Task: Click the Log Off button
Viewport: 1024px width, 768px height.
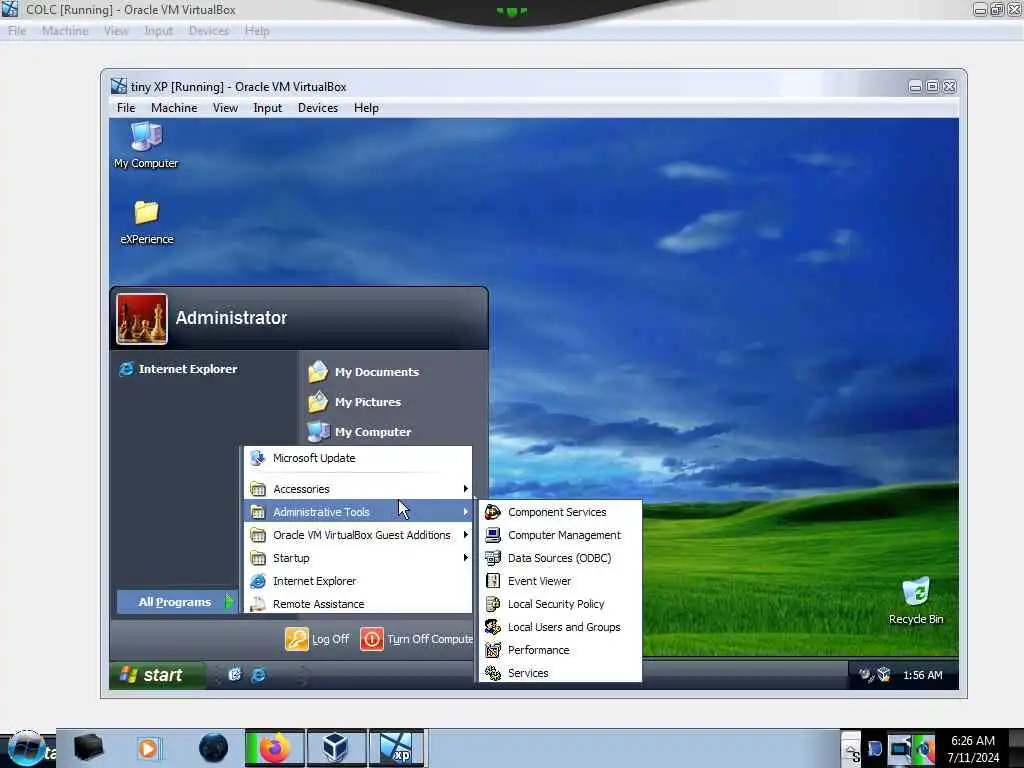Action: [318, 639]
